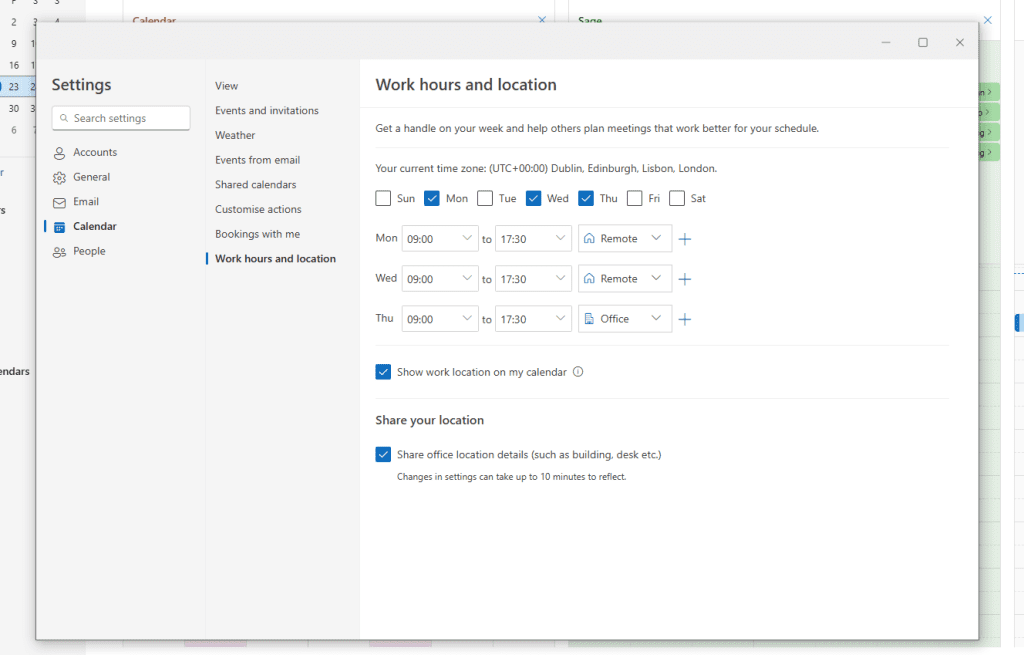Image resolution: width=1024 pixels, height=655 pixels.
Task: Close the Settings dialog window
Action: click(959, 42)
